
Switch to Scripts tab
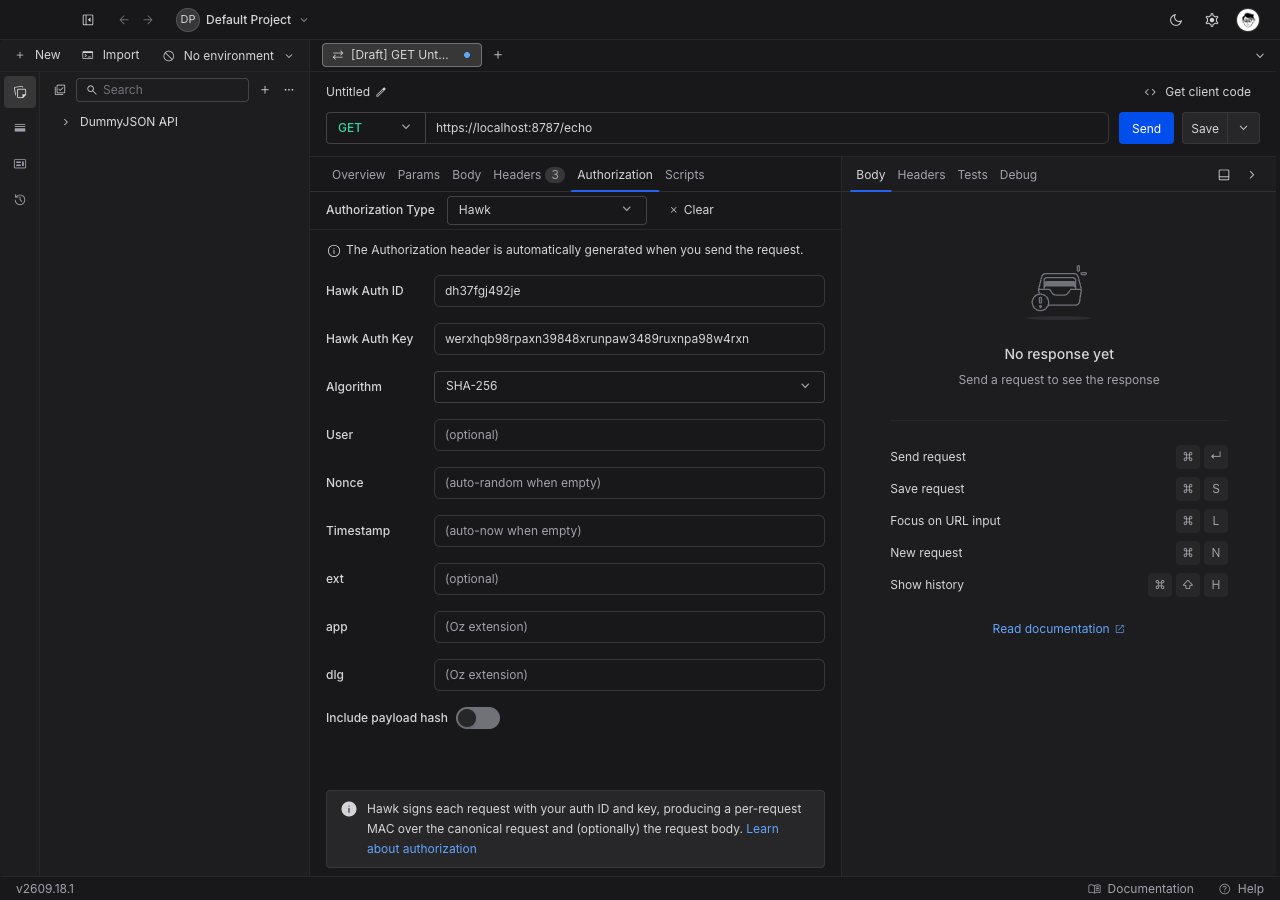(684, 175)
